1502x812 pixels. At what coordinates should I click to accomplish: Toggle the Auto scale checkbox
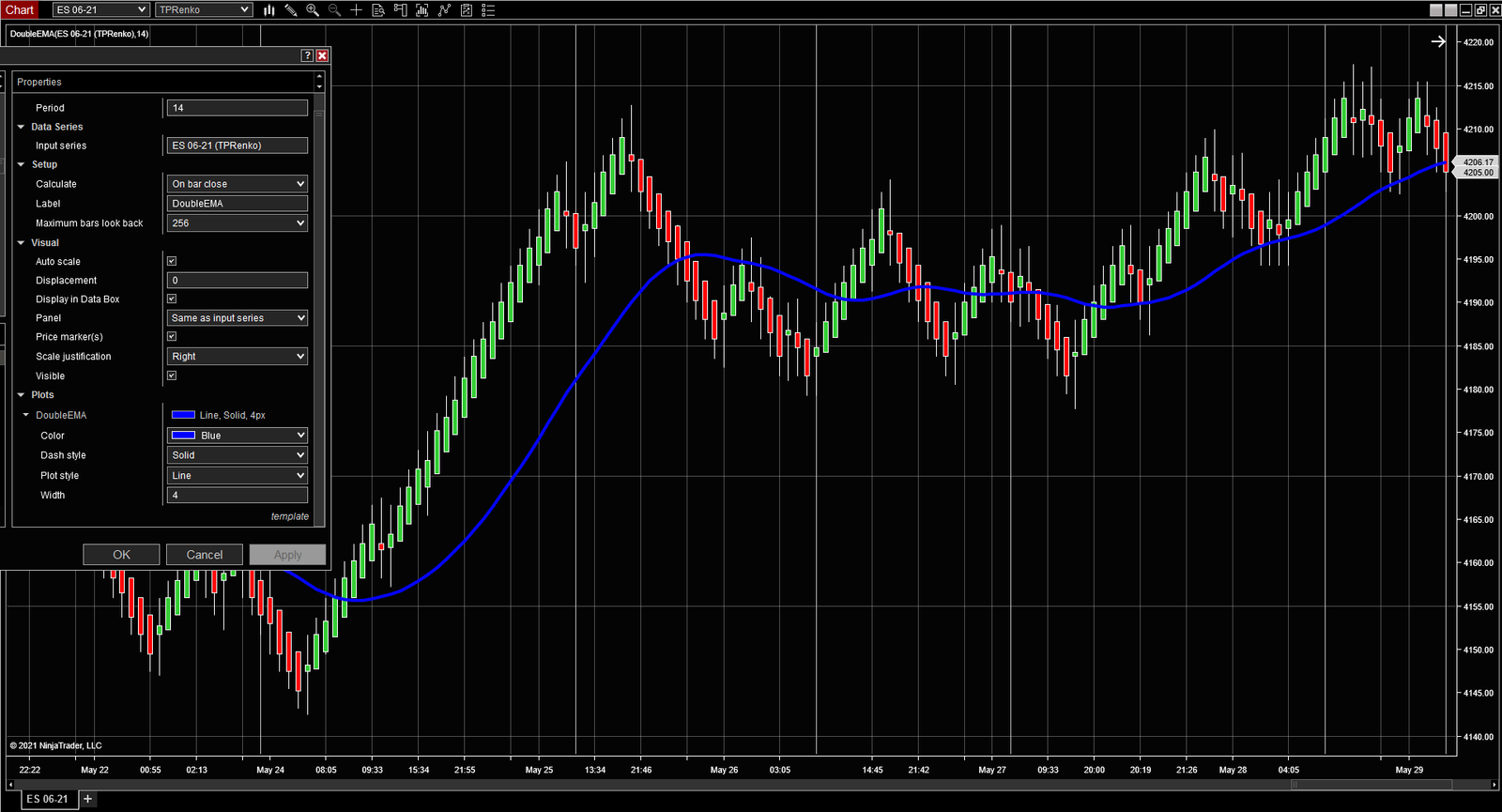172,261
